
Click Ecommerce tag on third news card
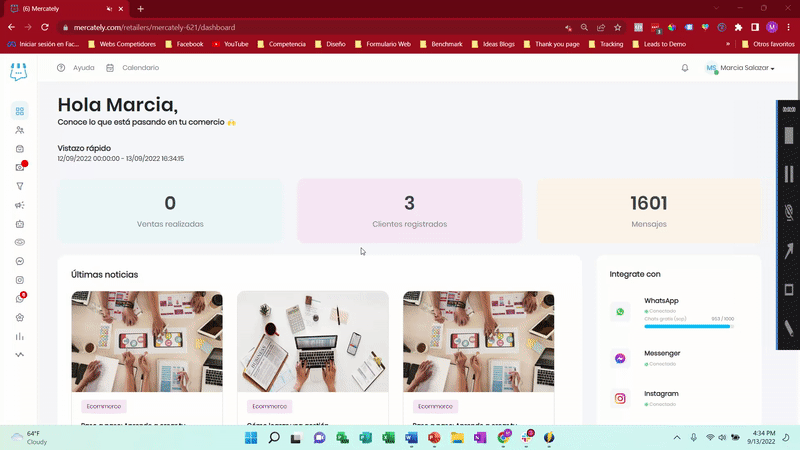click(435, 407)
